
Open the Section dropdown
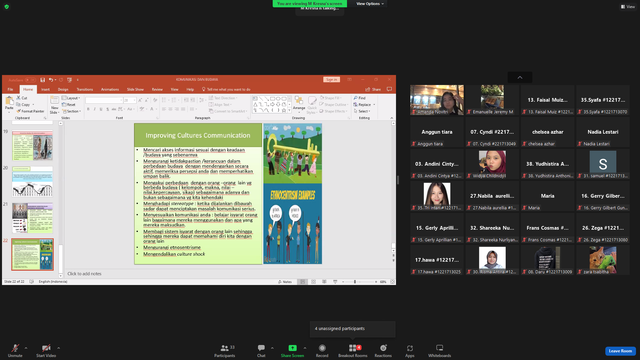click(71, 111)
